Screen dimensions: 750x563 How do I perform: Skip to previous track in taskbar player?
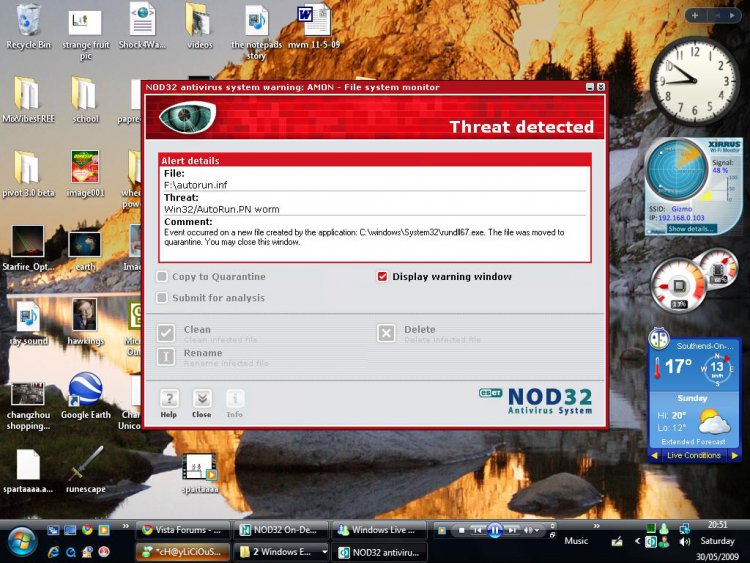coord(477,530)
